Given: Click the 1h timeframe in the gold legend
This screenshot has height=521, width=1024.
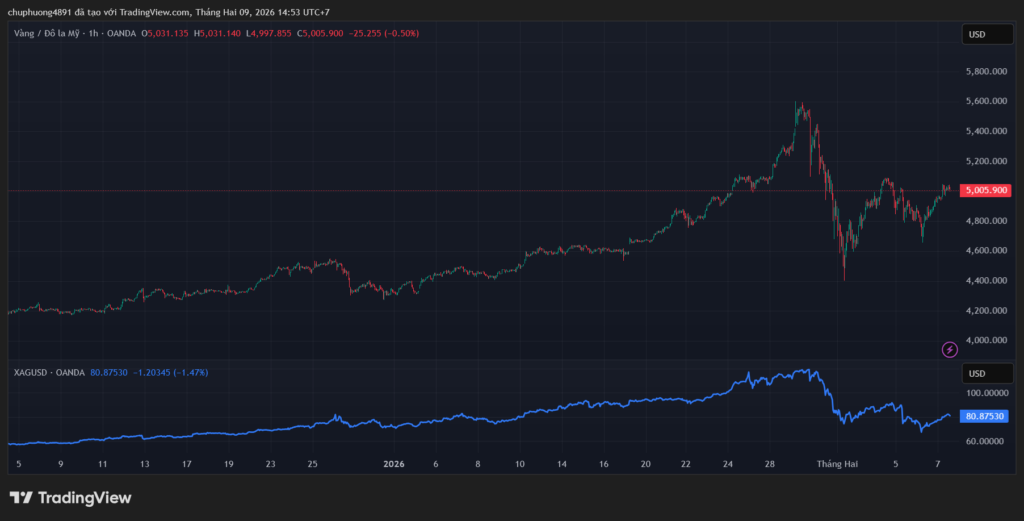Looking at the screenshot, I should (93, 33).
